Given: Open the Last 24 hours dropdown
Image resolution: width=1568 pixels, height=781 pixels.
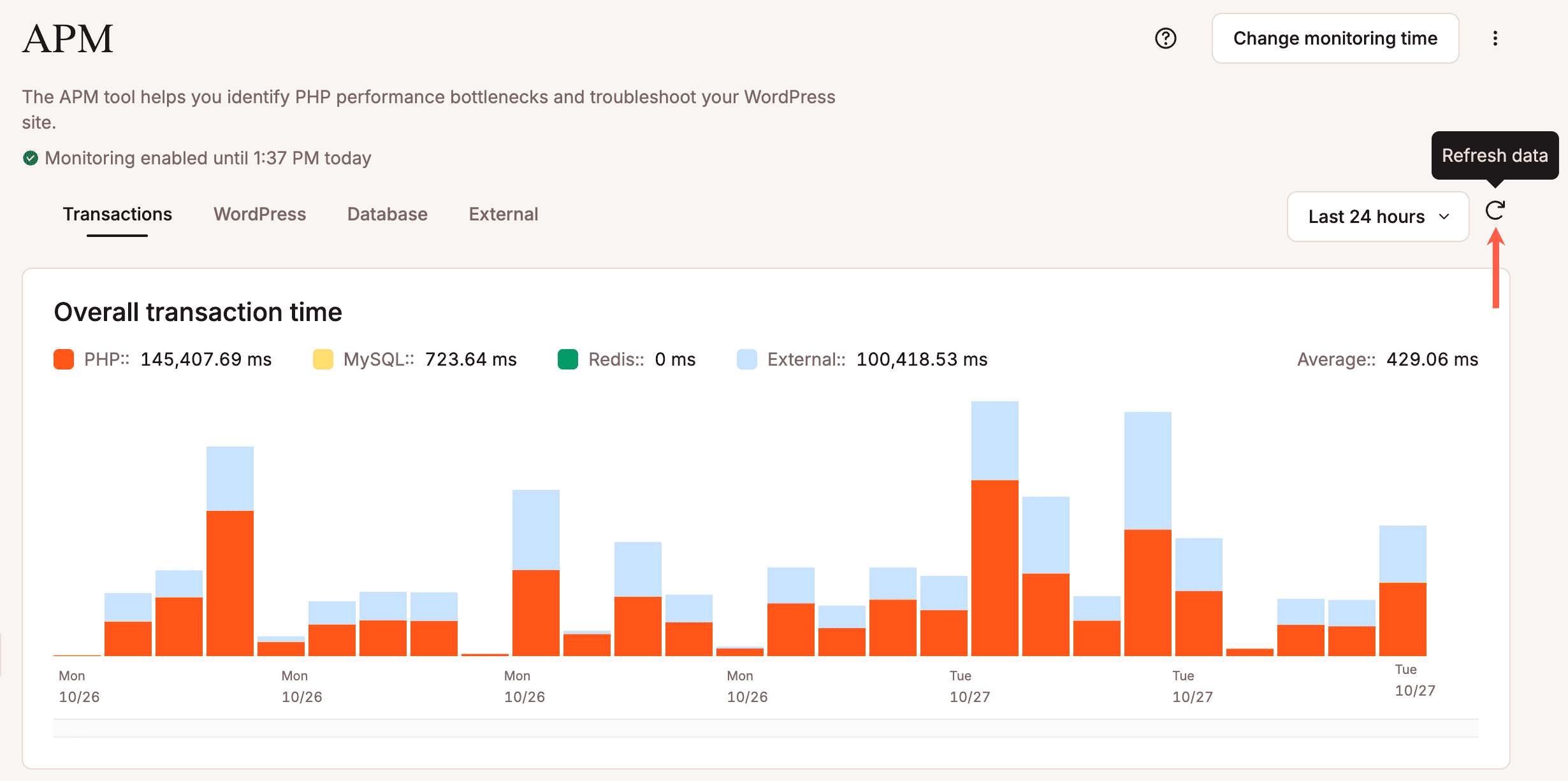Looking at the screenshot, I should 1378,217.
